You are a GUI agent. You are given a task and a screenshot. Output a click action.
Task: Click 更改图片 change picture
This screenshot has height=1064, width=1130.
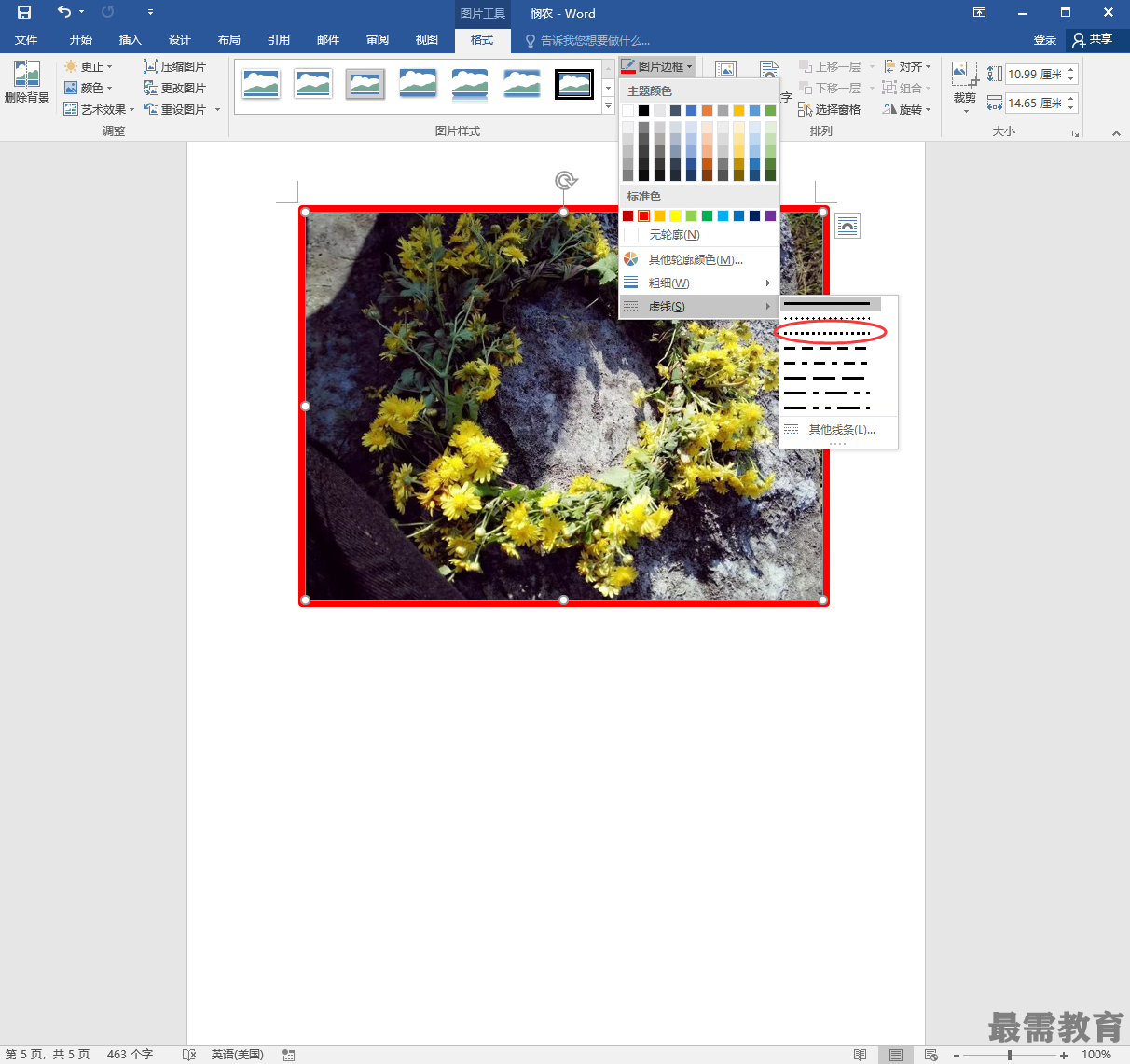(x=174, y=88)
